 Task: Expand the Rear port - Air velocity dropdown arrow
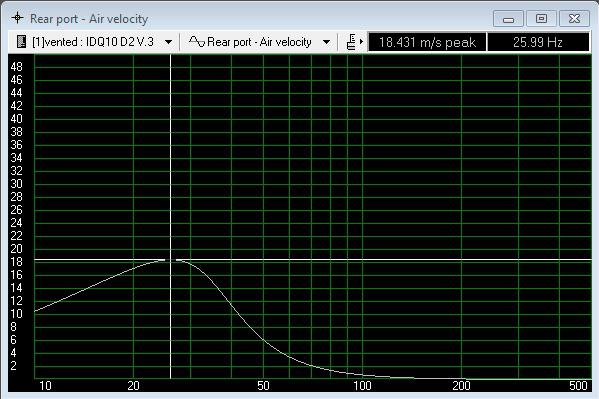(326, 42)
